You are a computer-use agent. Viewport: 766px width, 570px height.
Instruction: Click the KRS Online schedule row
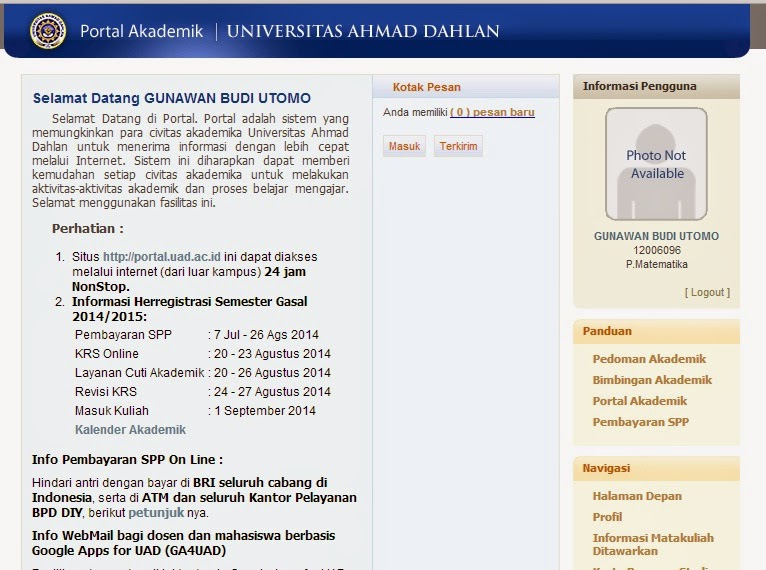203,354
